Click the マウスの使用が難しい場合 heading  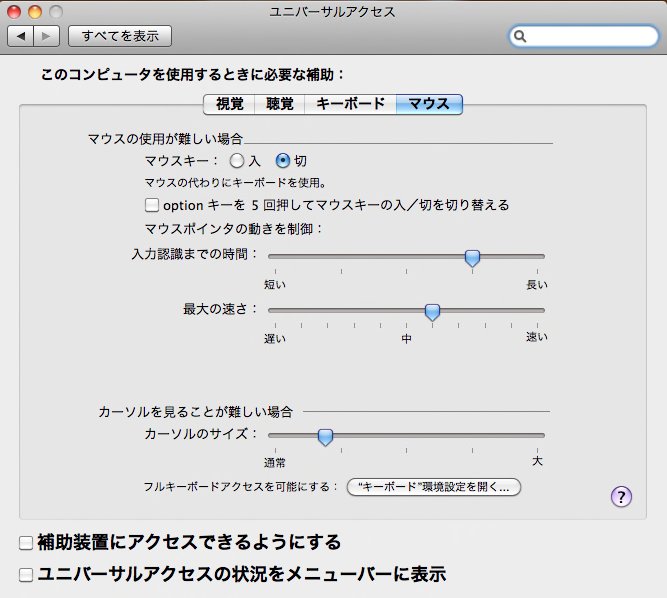pos(165,139)
